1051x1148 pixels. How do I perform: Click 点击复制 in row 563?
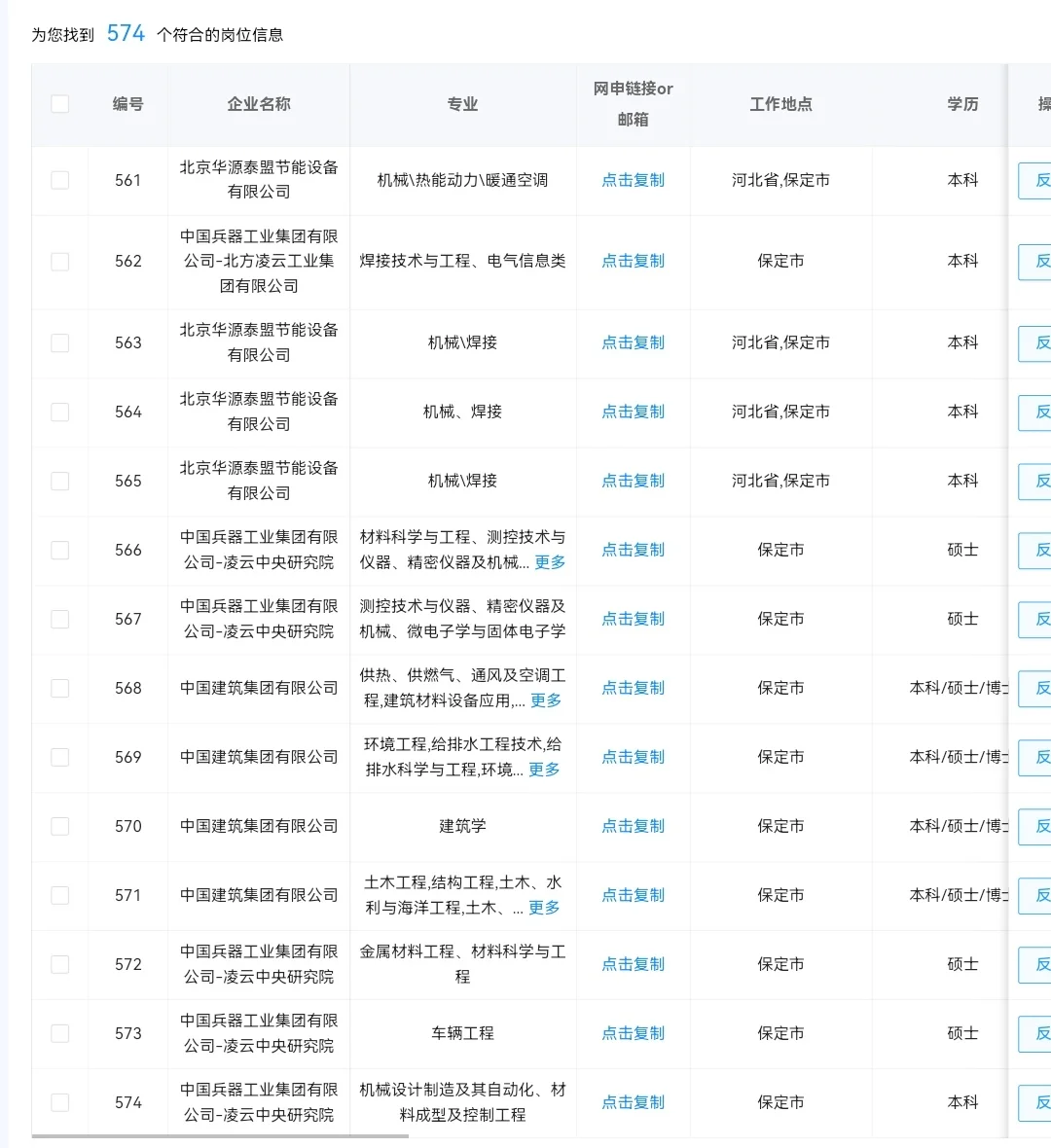633,342
